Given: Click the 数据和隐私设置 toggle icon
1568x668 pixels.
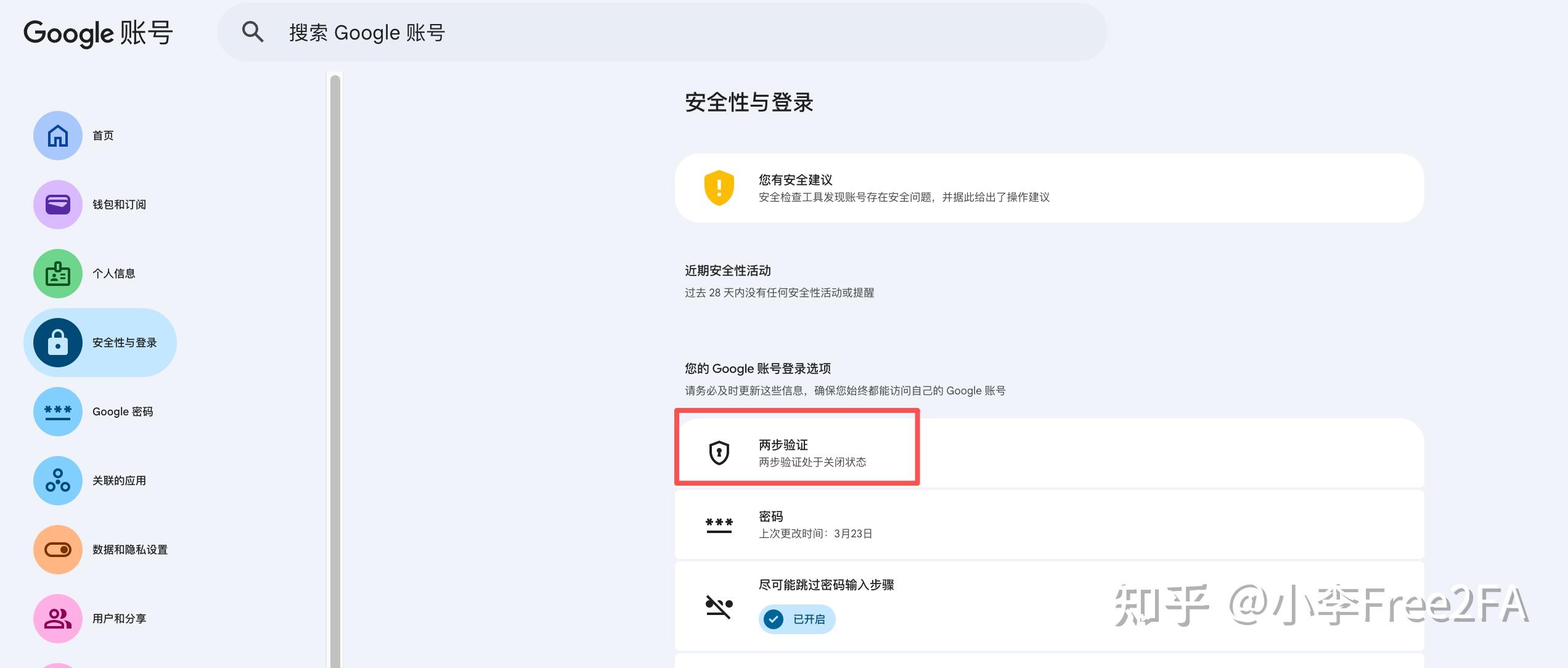Looking at the screenshot, I should 58,550.
